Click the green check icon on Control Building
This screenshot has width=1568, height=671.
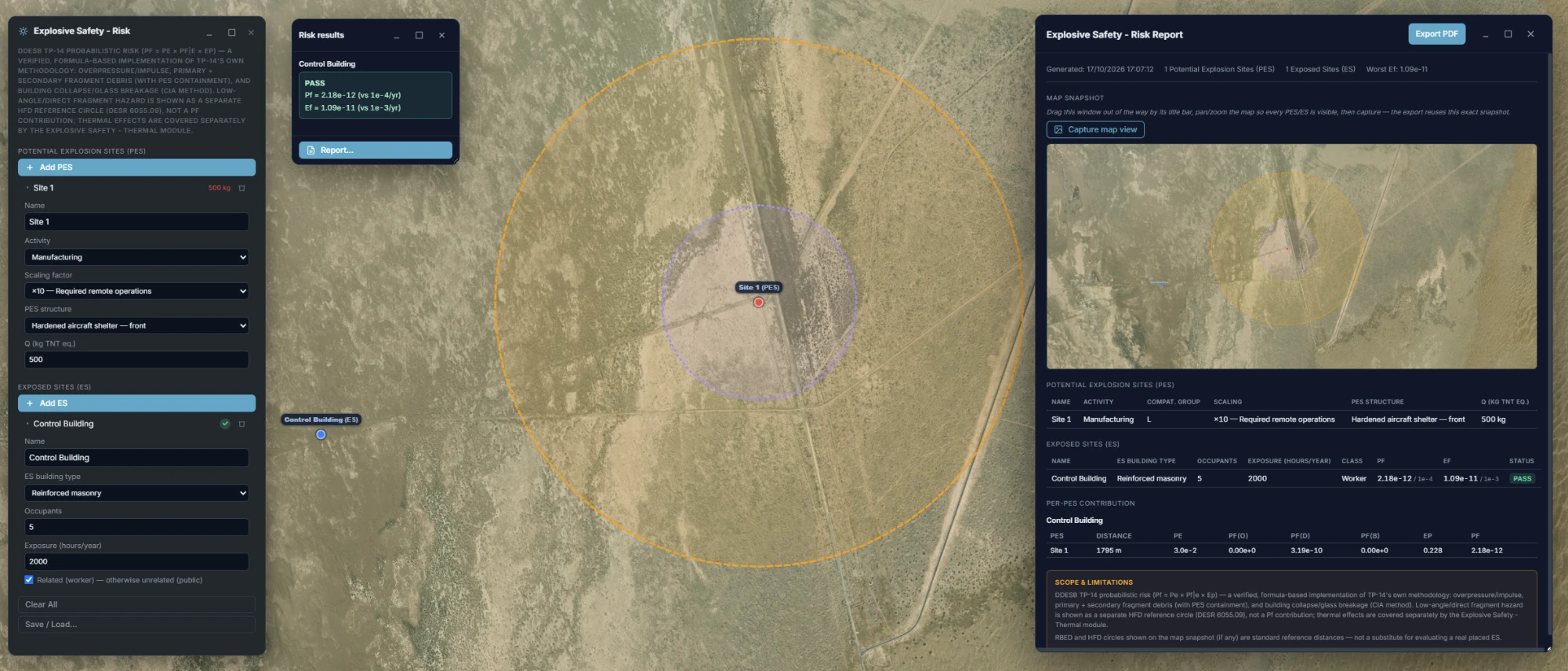click(225, 424)
